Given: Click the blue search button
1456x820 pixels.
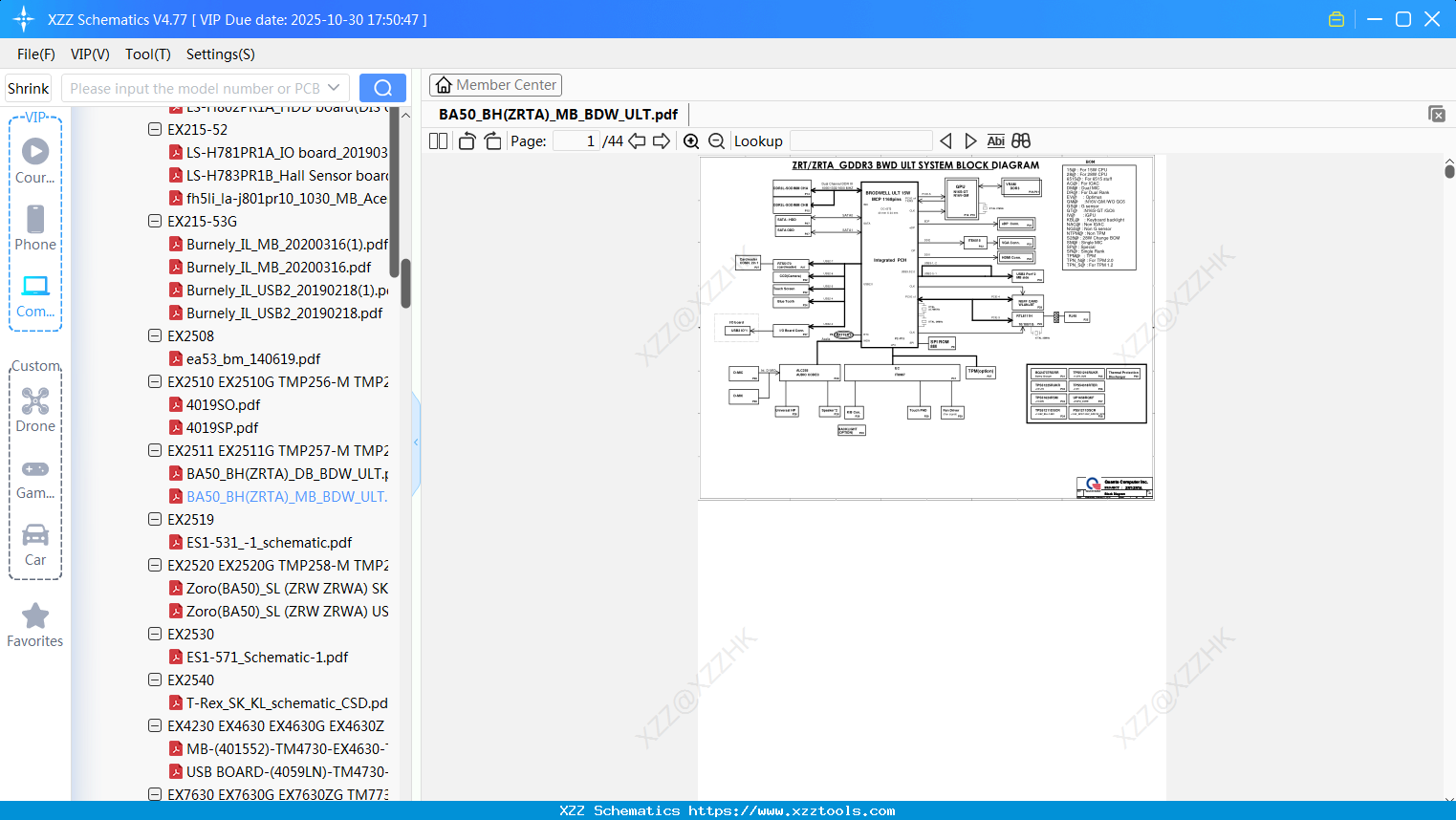Looking at the screenshot, I should (382, 88).
